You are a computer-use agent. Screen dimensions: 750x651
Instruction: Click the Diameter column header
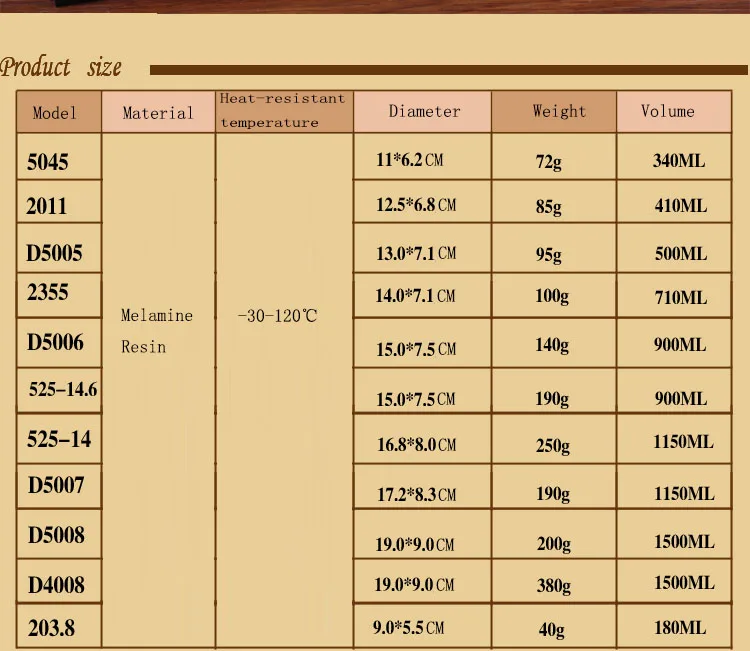(422, 112)
